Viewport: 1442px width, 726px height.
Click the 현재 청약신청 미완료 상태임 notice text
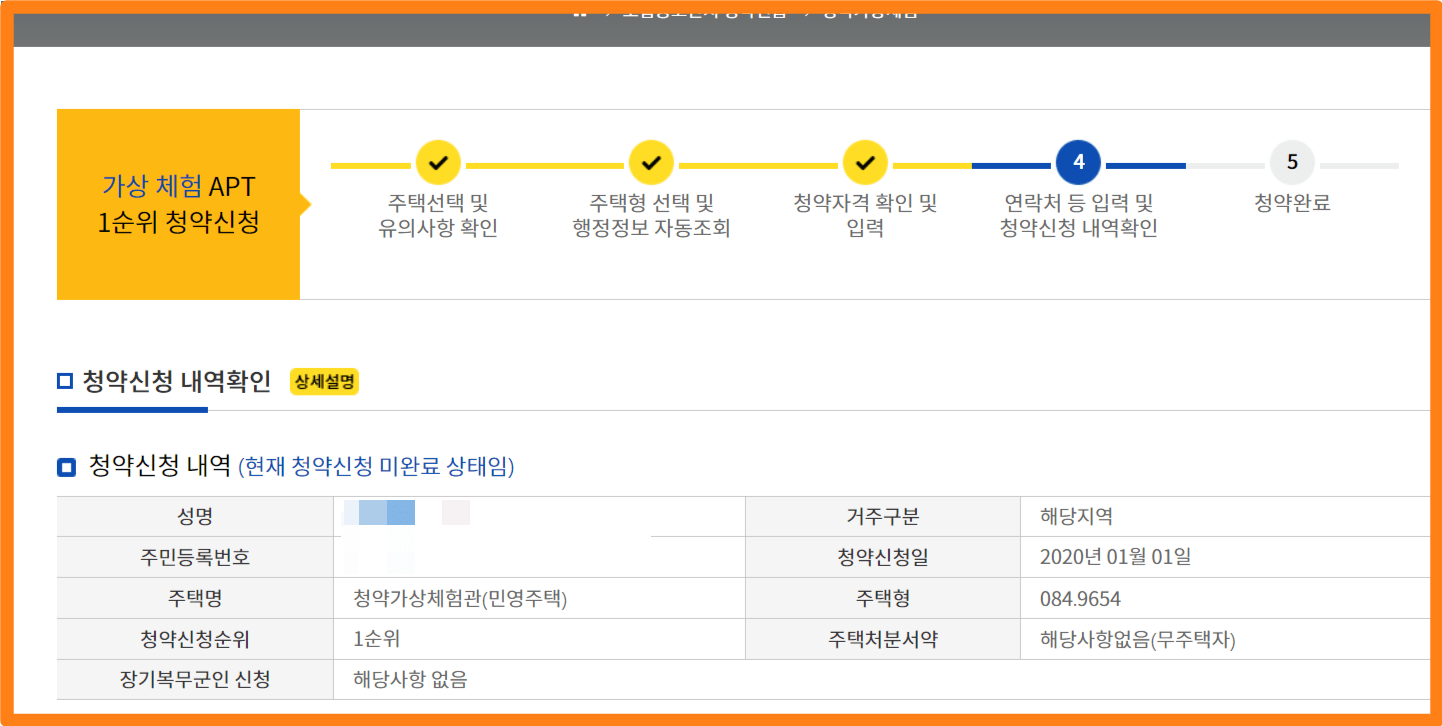[376, 467]
